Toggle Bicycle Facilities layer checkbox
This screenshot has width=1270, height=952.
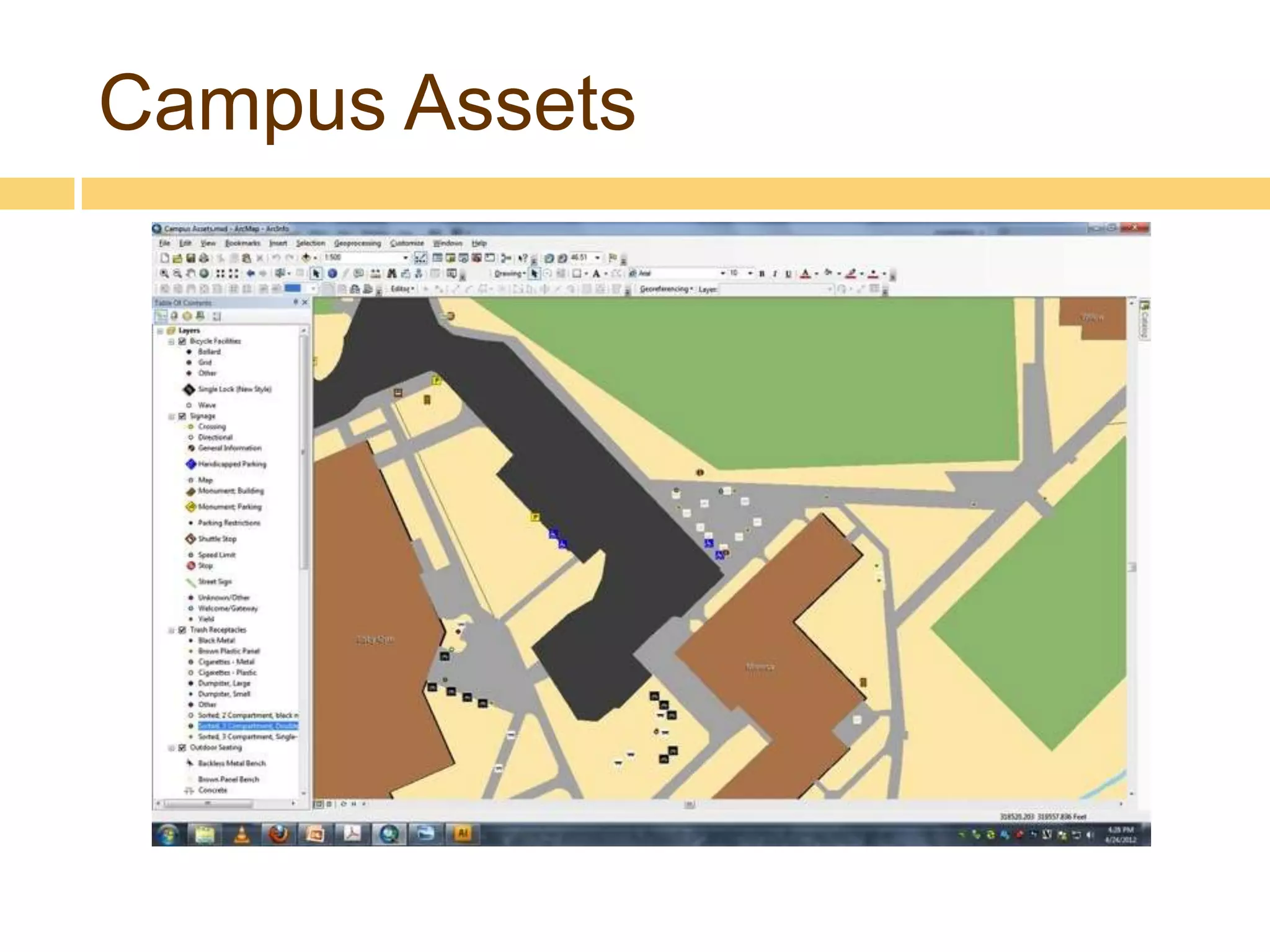coord(182,342)
